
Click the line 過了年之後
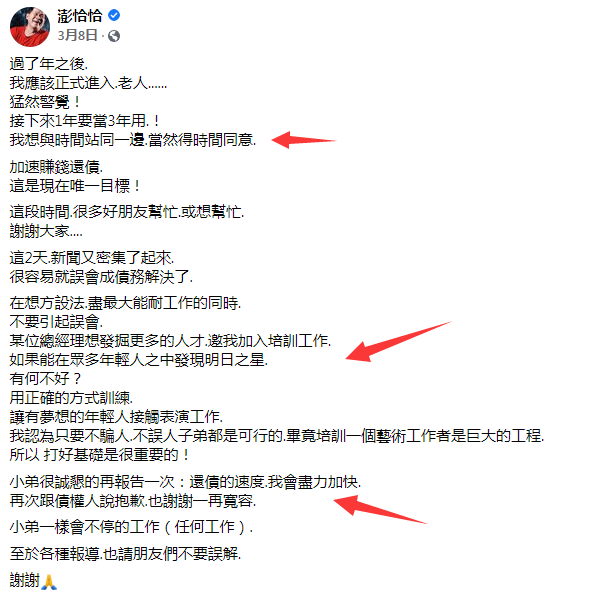(x=49, y=63)
